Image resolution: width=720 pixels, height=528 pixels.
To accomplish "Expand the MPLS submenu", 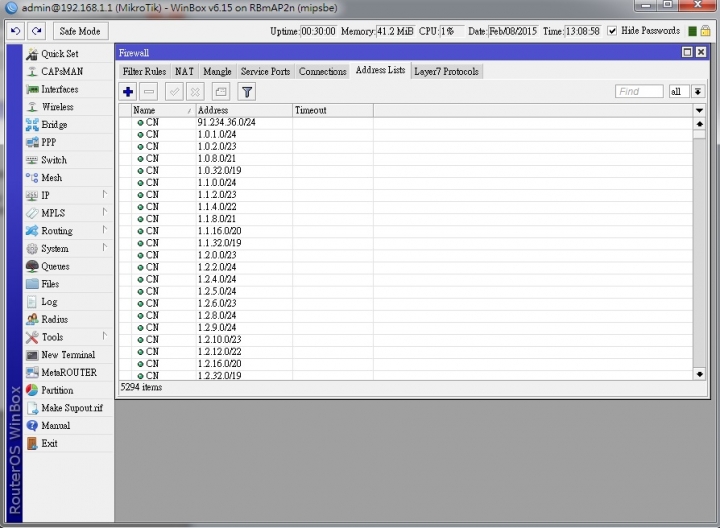I will coord(68,213).
